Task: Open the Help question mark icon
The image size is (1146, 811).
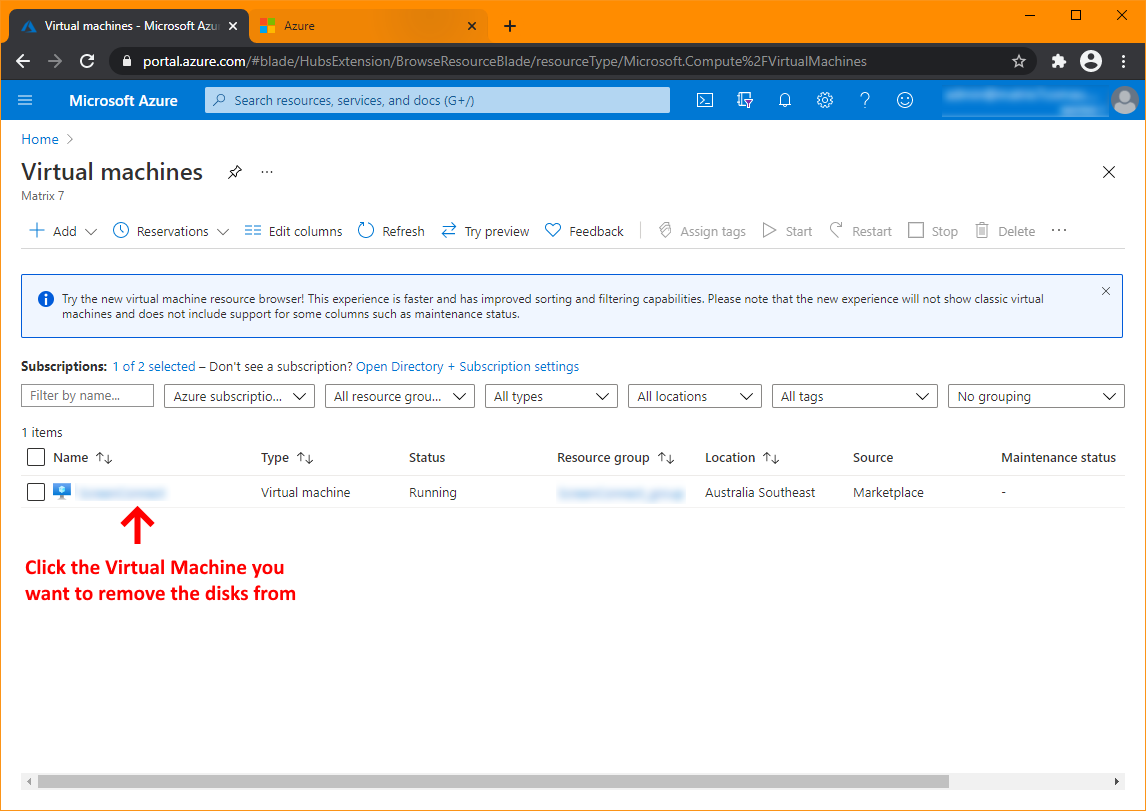Action: point(865,100)
